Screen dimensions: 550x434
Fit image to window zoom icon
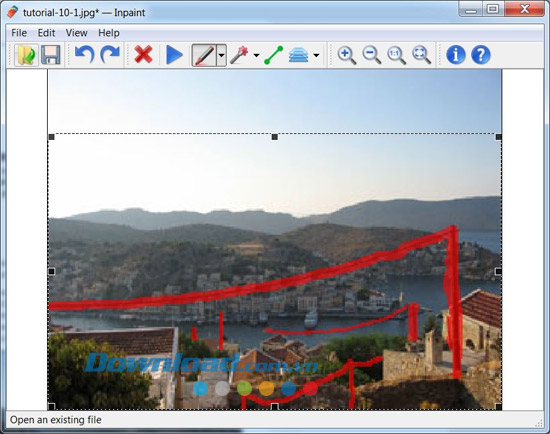tap(421, 55)
